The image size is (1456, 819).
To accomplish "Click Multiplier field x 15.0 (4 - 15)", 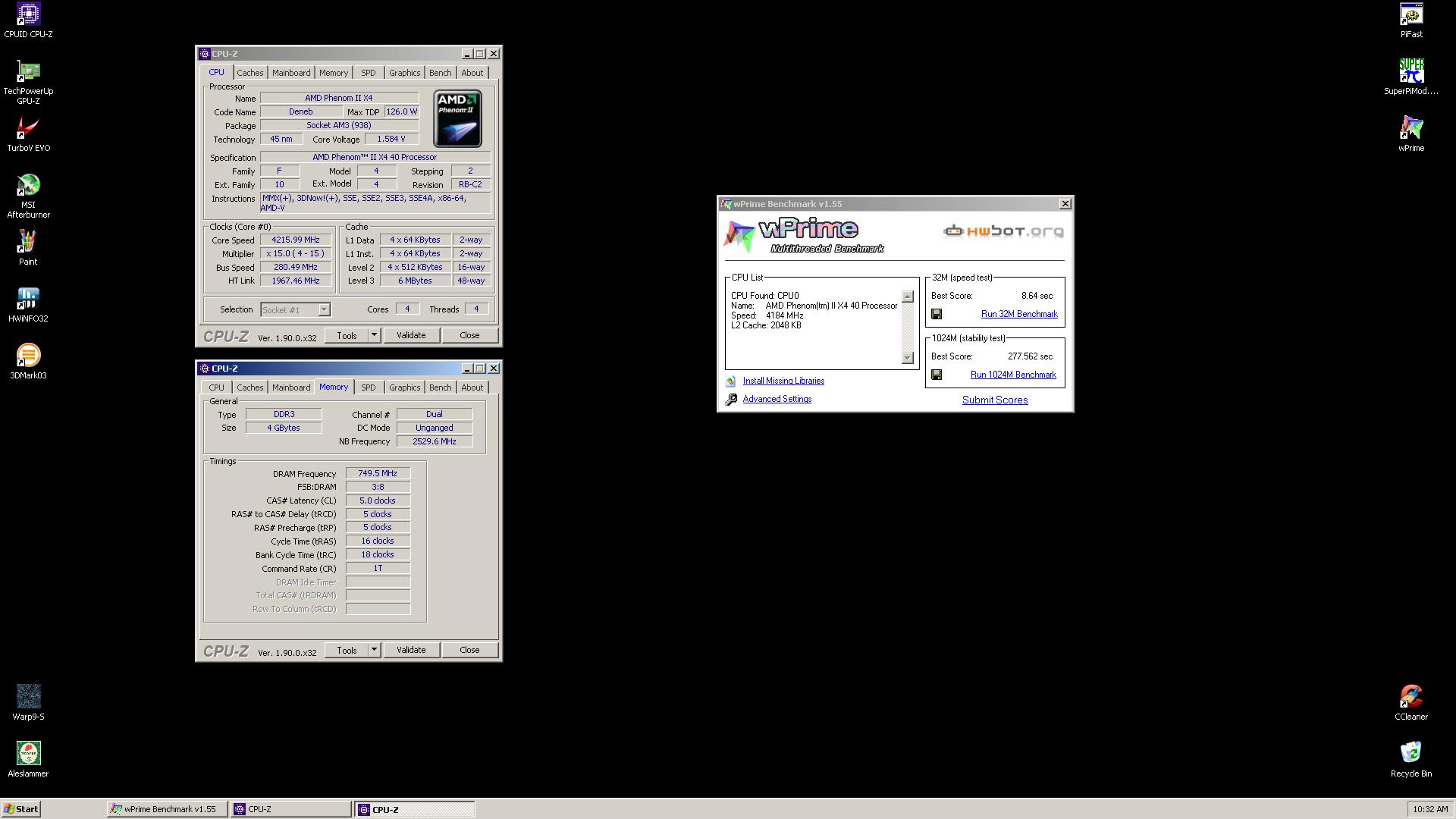I will pos(296,253).
